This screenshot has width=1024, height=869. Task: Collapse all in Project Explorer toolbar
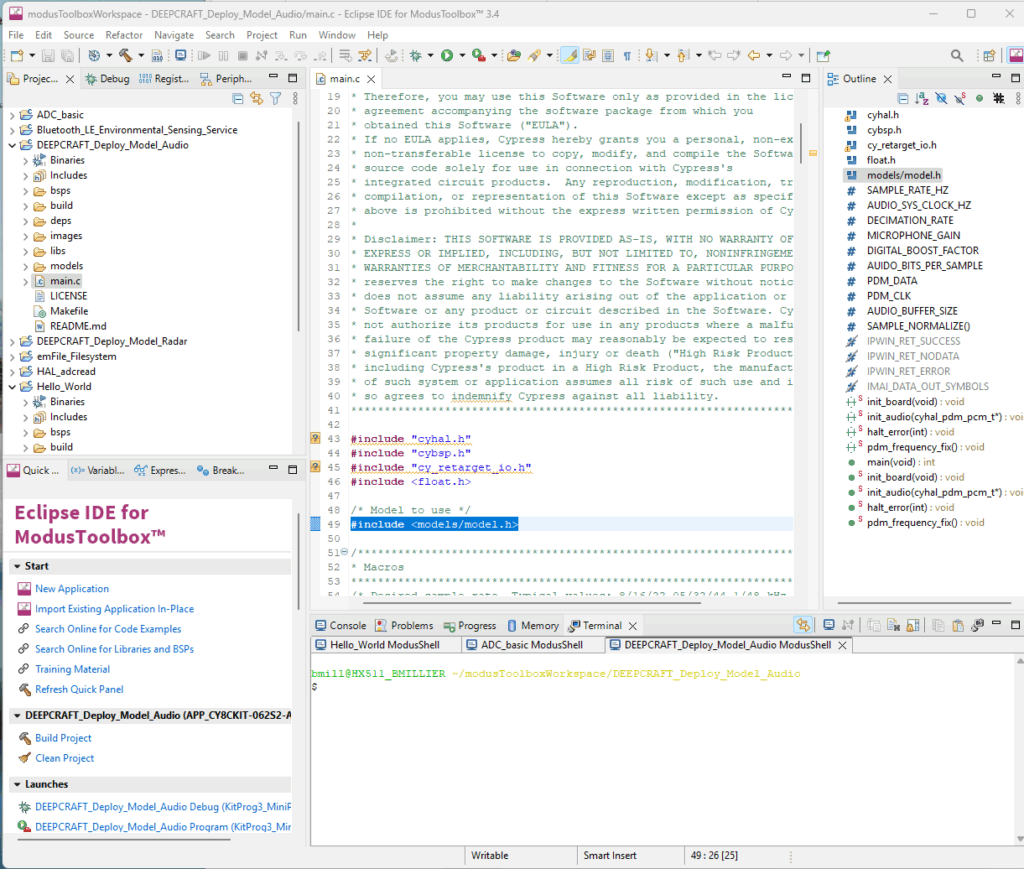tap(238, 99)
